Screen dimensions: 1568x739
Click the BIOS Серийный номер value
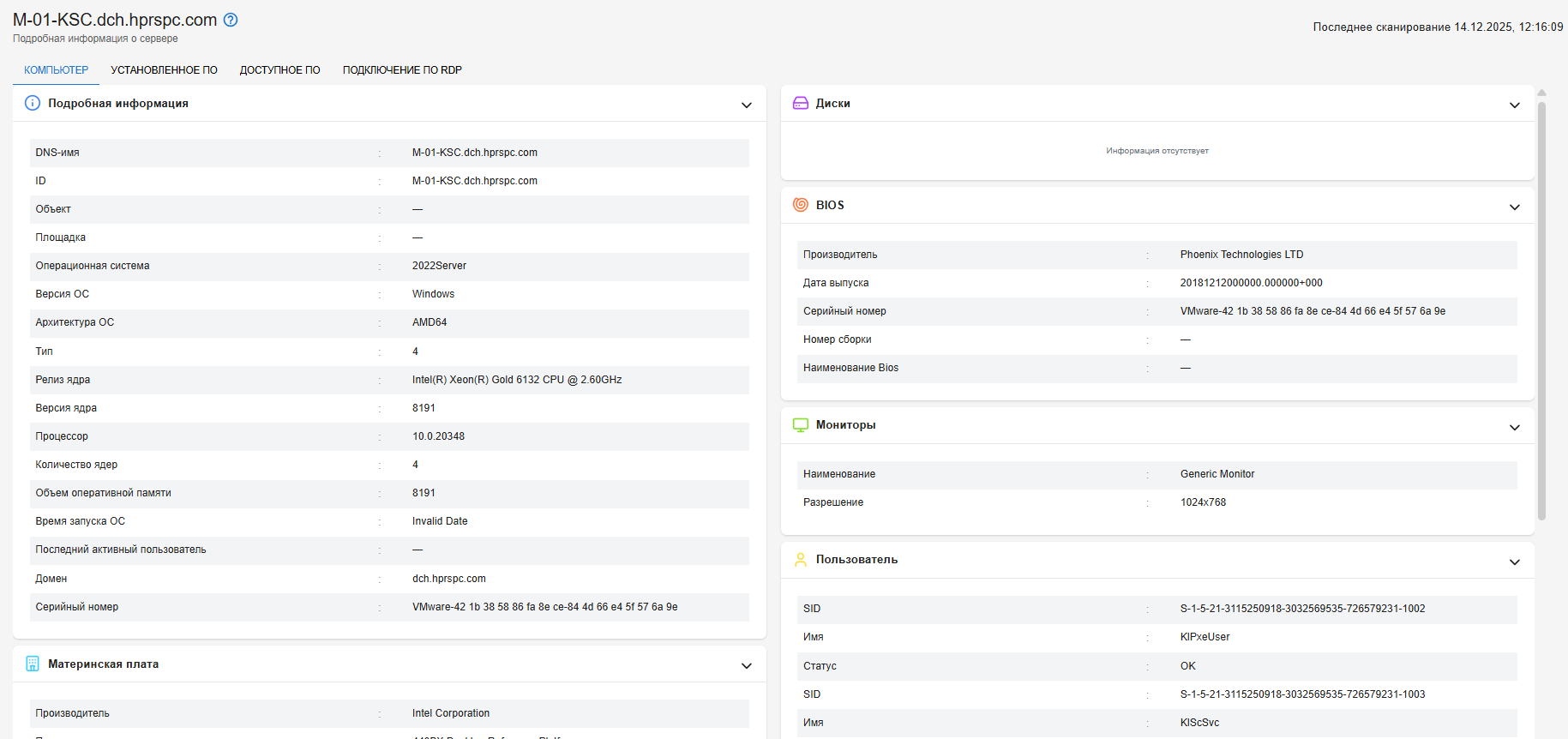(x=1313, y=311)
